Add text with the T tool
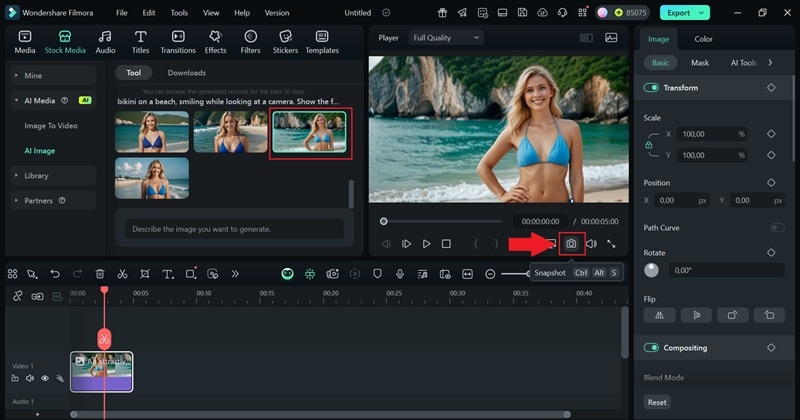Viewport: 800px width, 420px height. [167, 274]
